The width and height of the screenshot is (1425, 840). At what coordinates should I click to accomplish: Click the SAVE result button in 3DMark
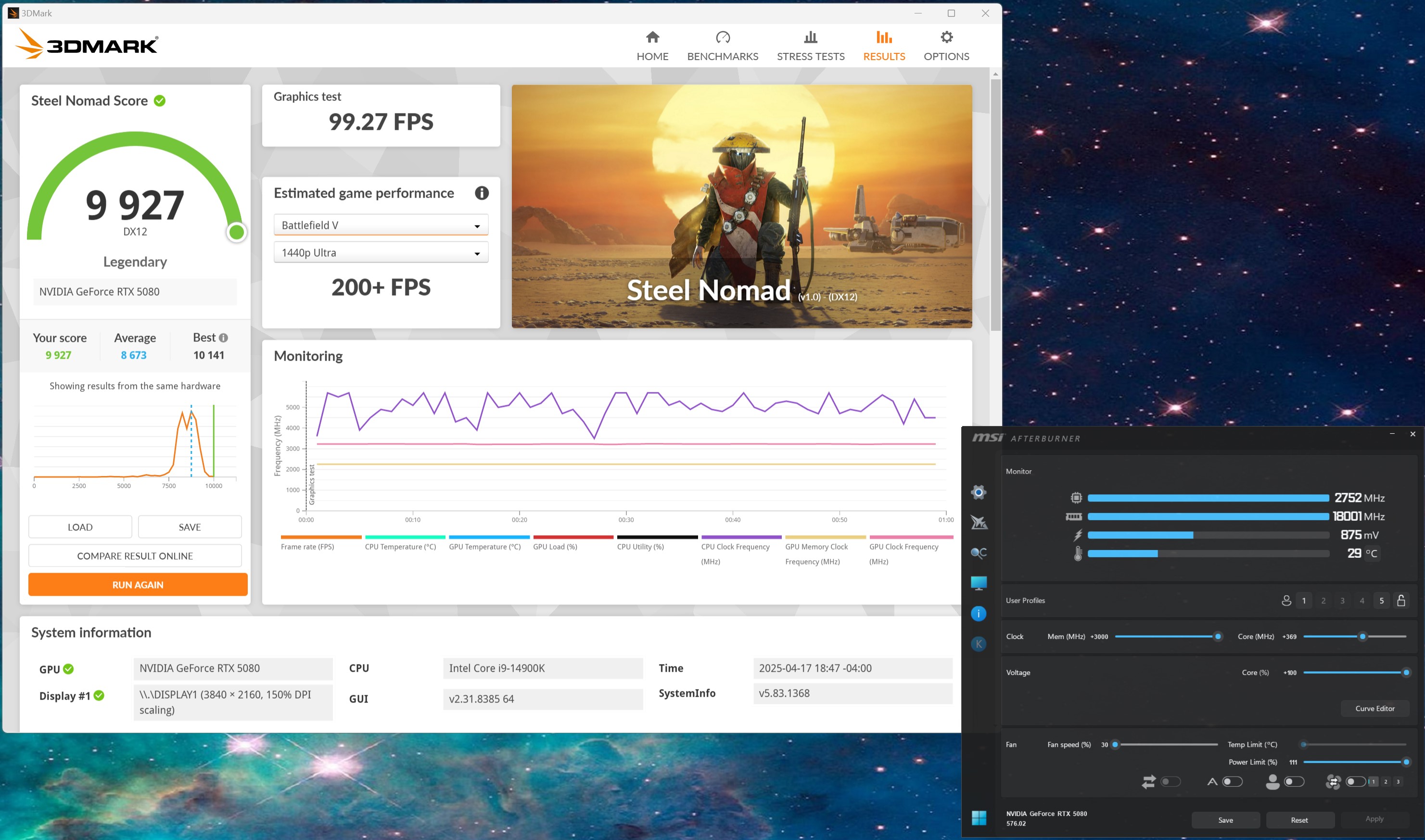[x=190, y=527]
